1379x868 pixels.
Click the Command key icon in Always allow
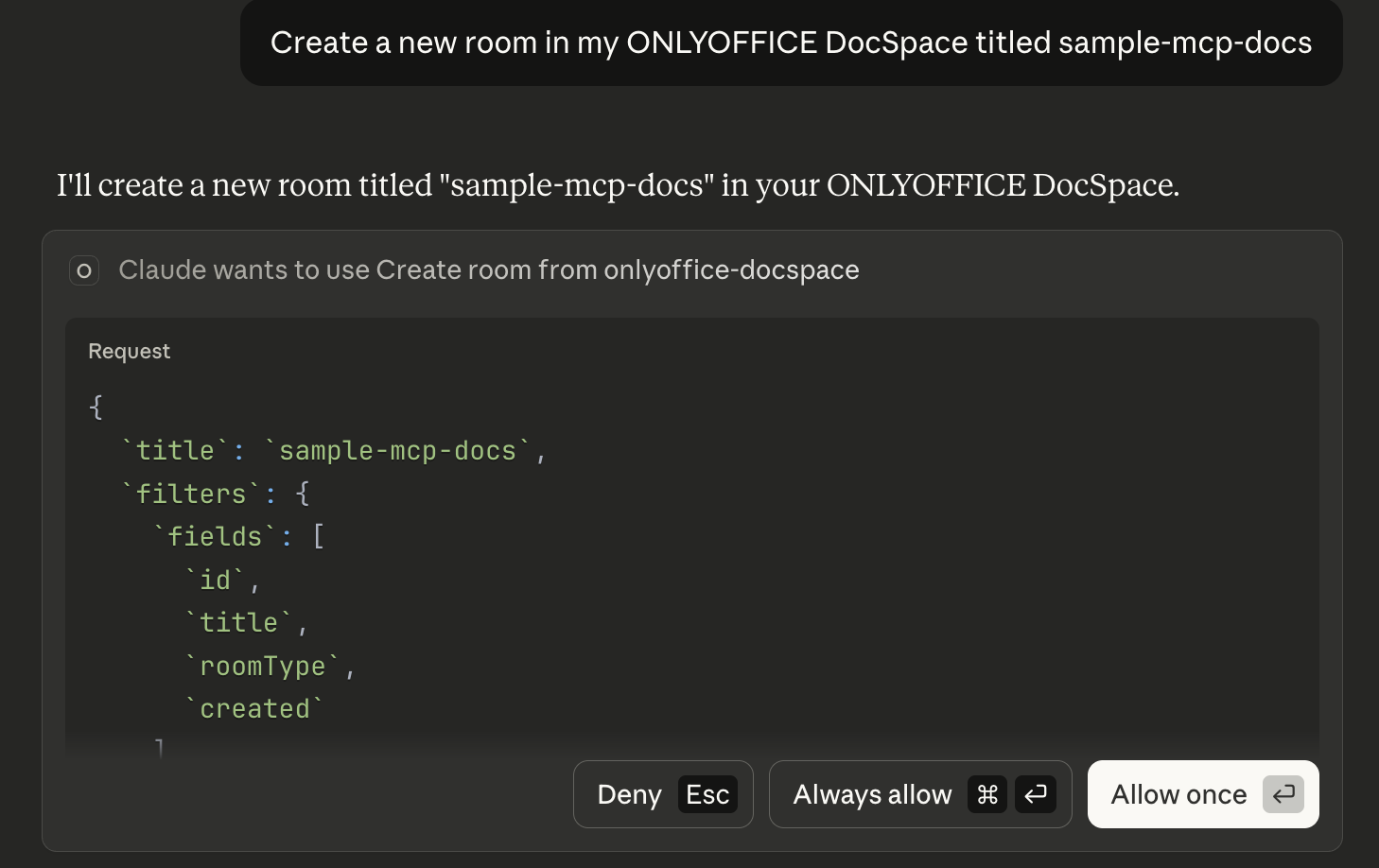point(986,794)
